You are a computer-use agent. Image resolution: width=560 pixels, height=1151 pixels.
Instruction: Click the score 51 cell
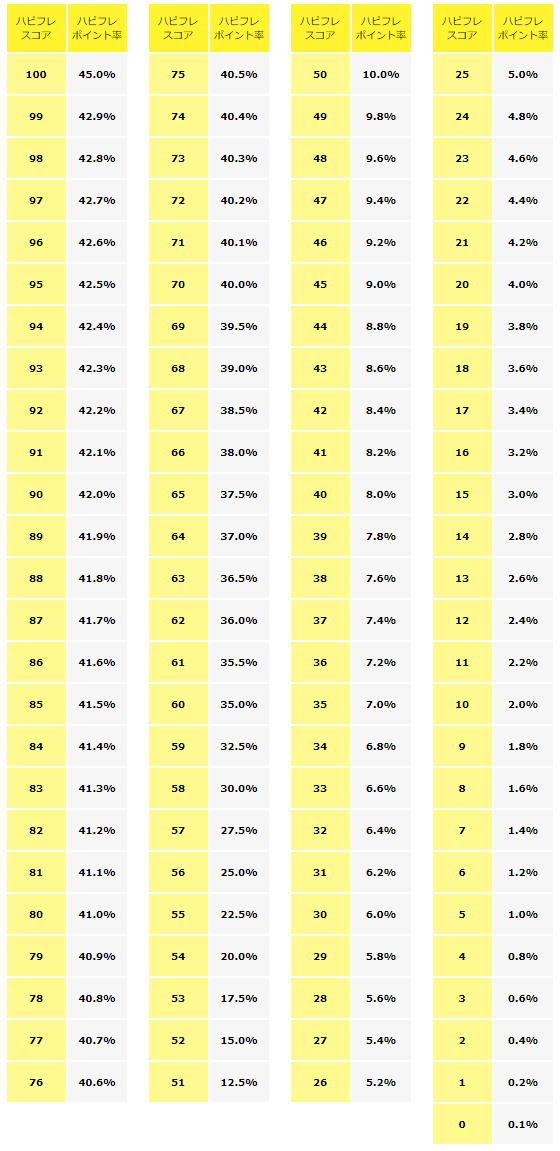[178, 1082]
